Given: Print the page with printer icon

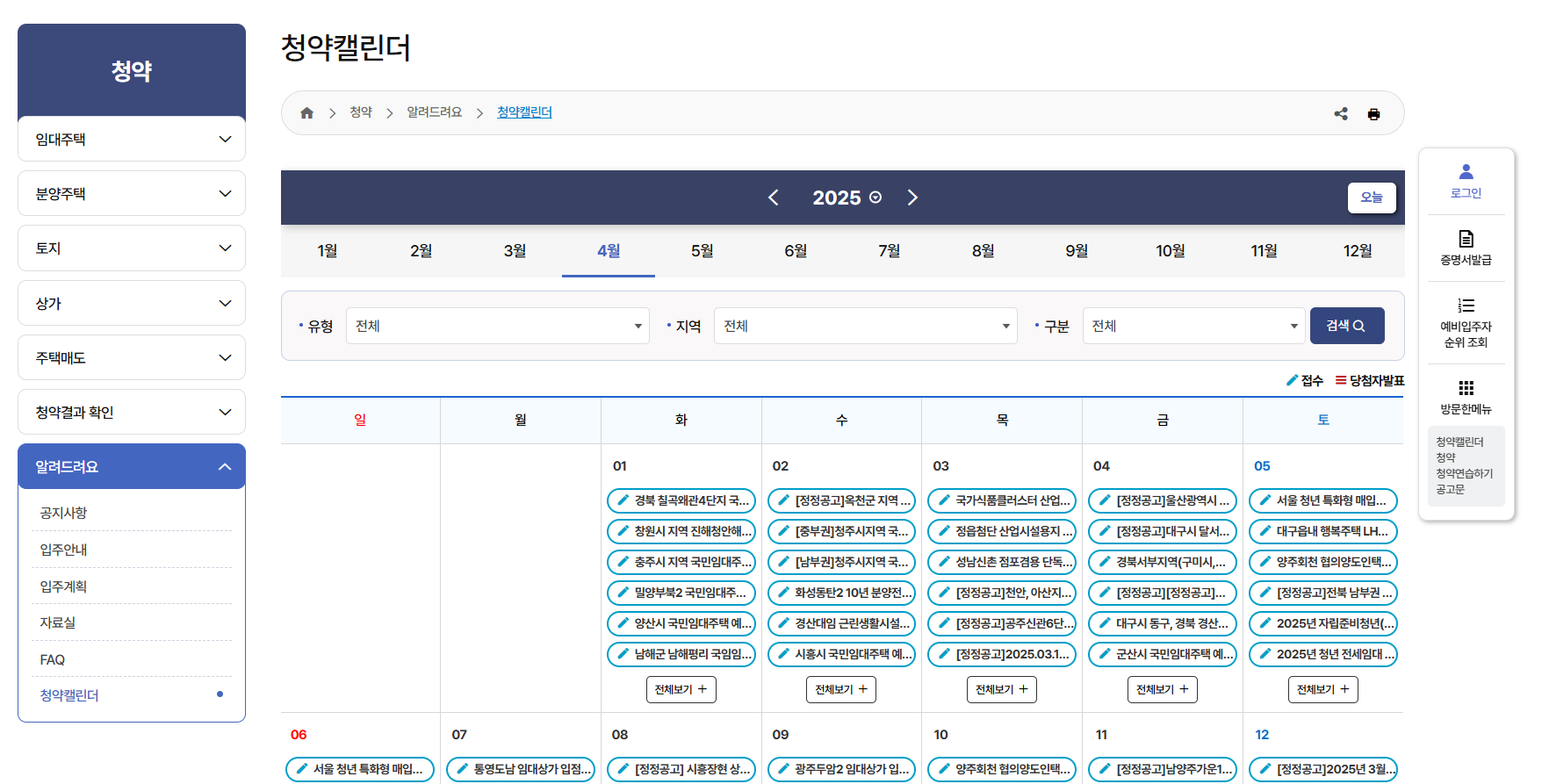Looking at the screenshot, I should [1373, 114].
